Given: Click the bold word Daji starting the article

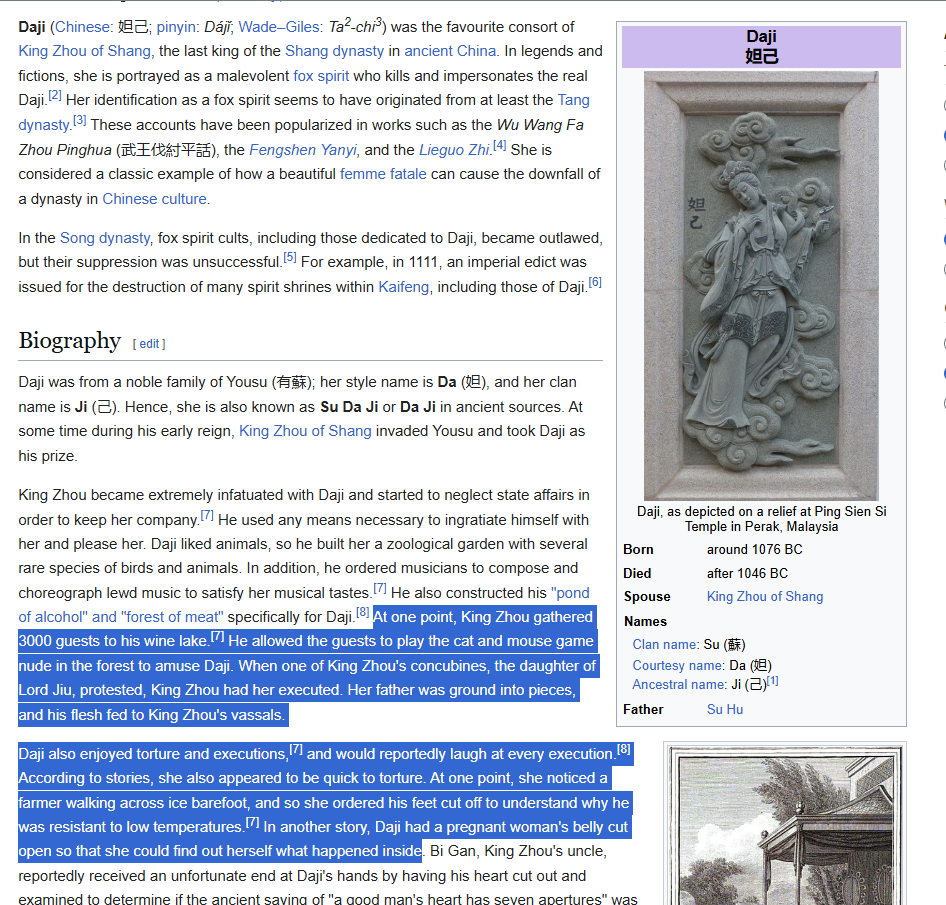Looking at the screenshot, I should tap(31, 27).
